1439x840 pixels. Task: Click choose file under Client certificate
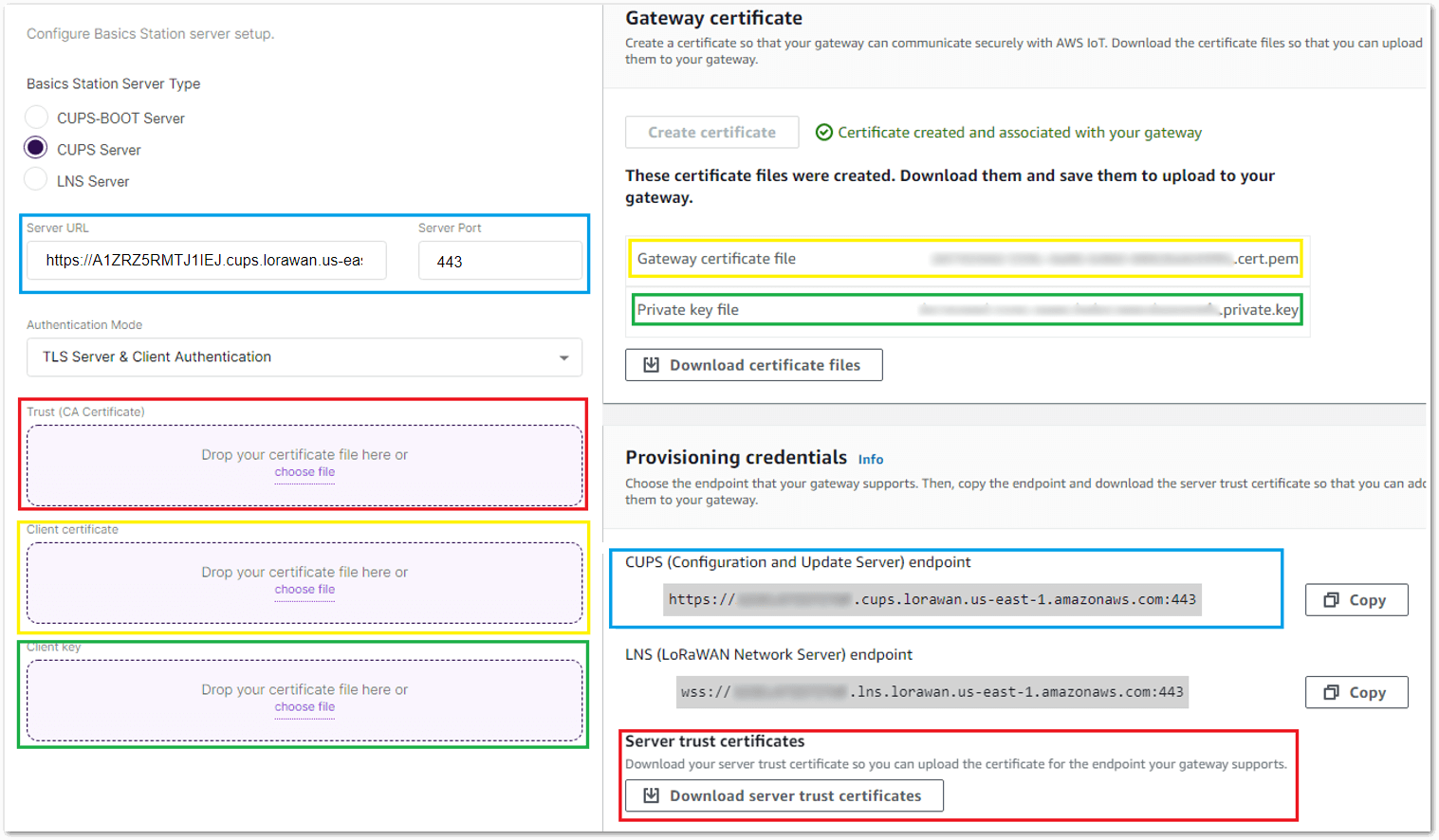click(304, 590)
